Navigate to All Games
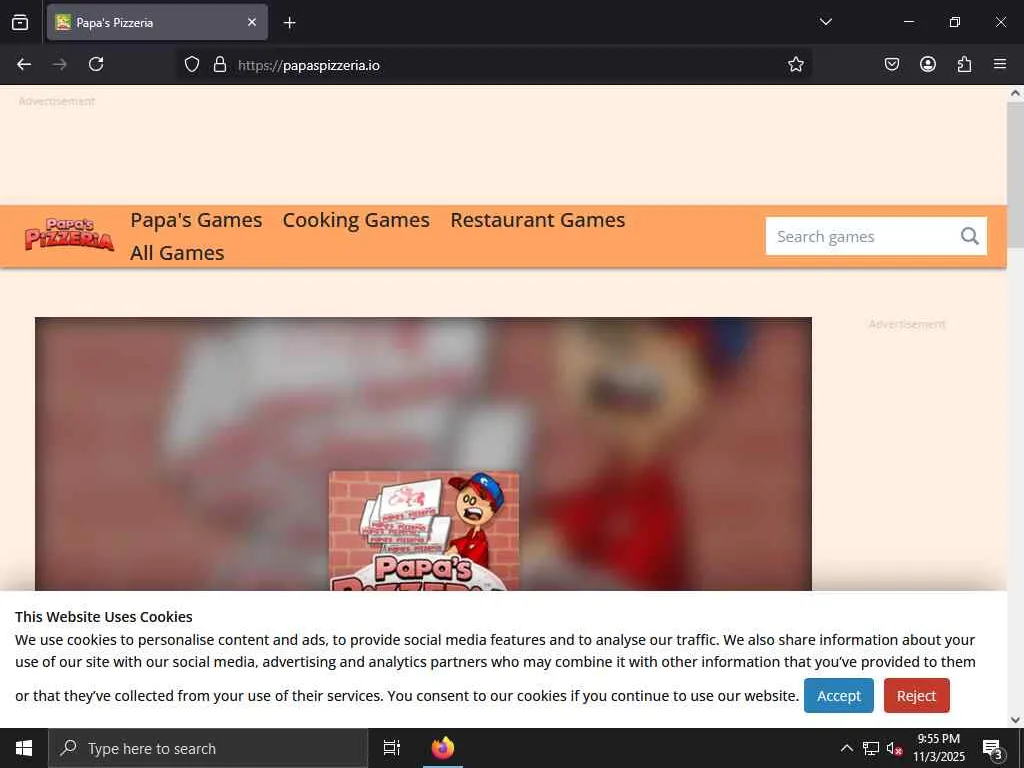Viewport: 1024px width, 768px height. click(x=177, y=253)
